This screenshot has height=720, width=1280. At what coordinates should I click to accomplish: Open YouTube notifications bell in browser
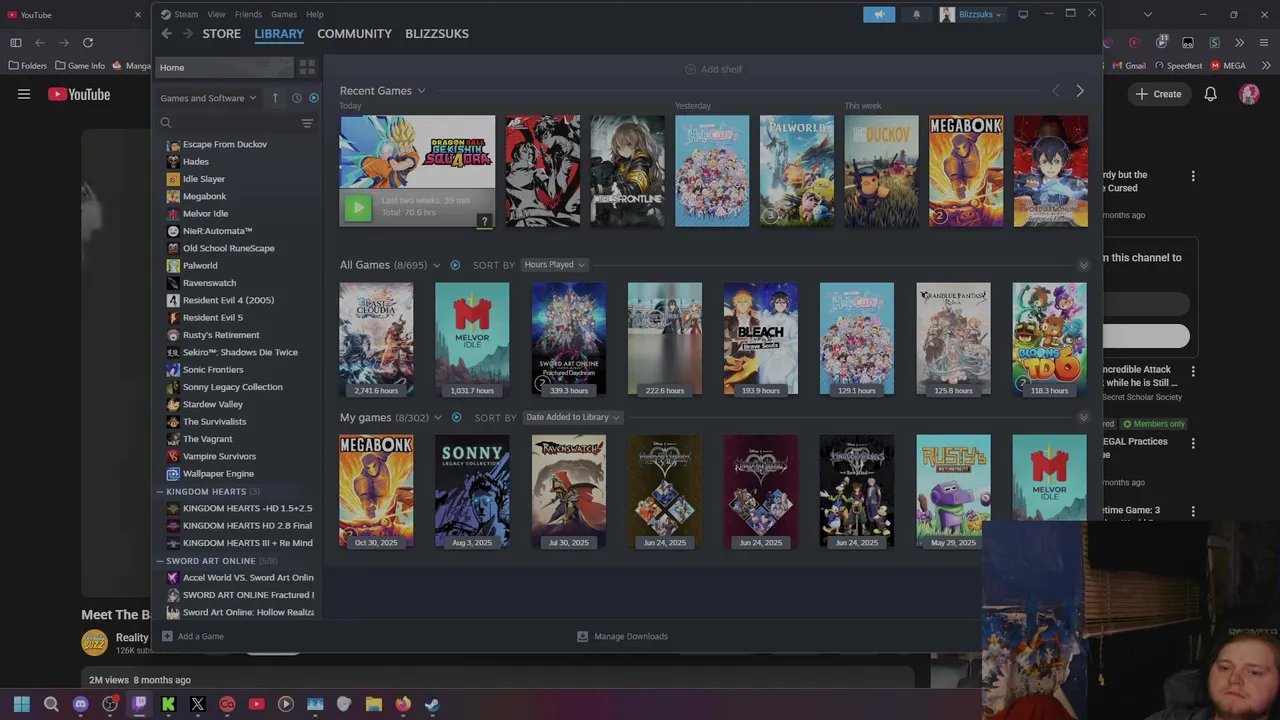pos(1210,94)
